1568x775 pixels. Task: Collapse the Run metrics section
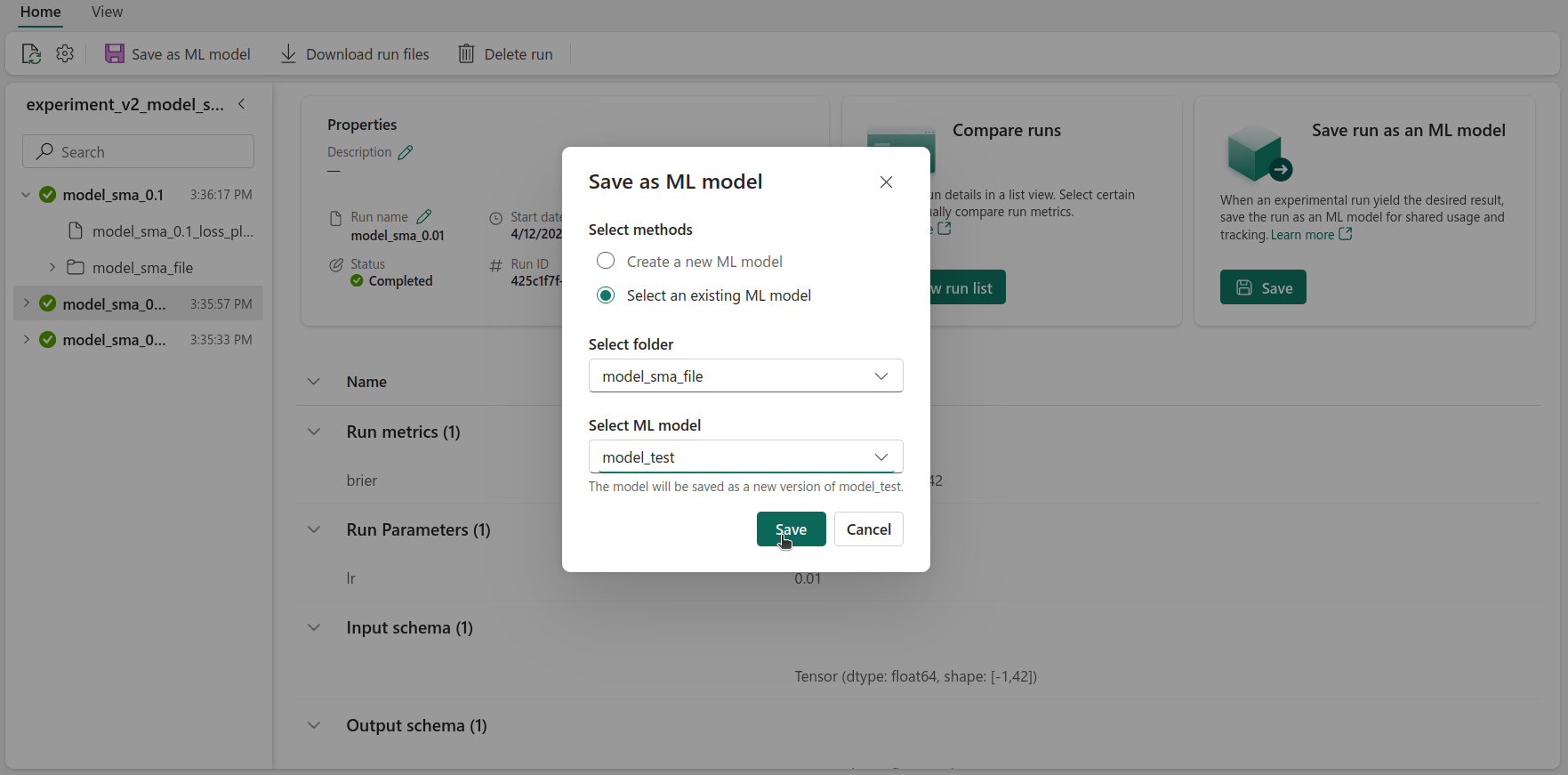tap(314, 432)
